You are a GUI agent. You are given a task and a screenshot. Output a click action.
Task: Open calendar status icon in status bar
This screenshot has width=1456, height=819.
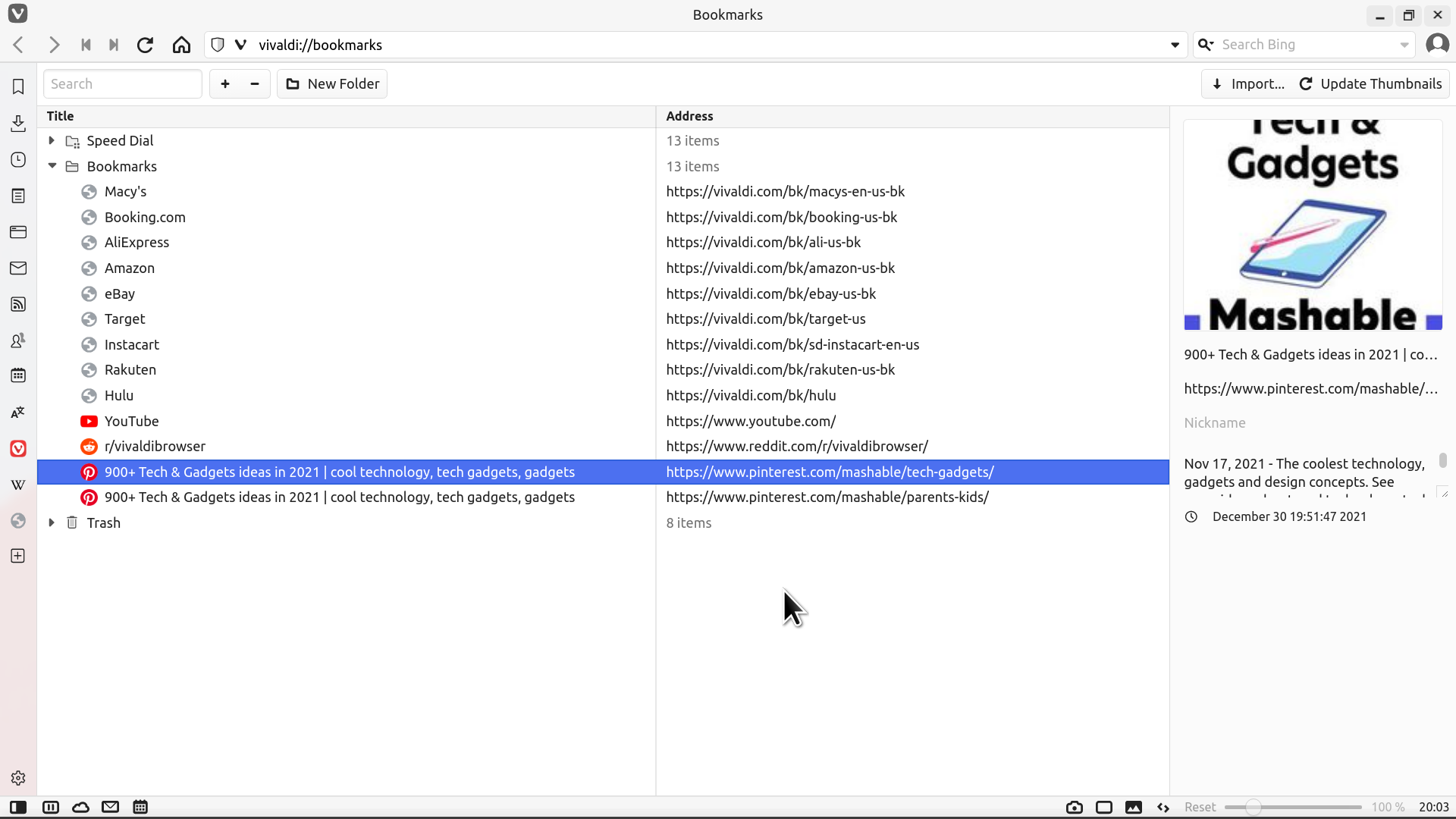point(140,807)
